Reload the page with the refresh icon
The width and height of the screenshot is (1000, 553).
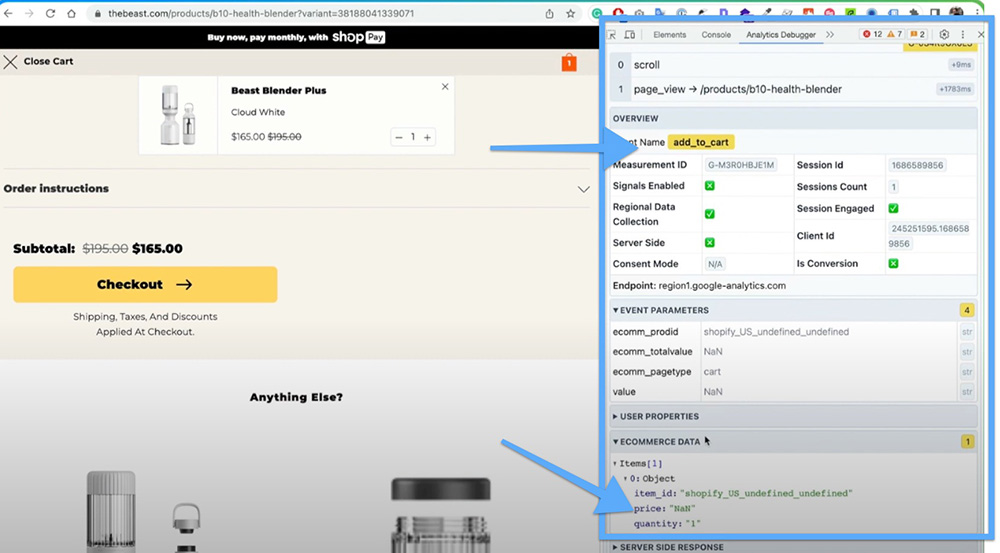[50, 13]
